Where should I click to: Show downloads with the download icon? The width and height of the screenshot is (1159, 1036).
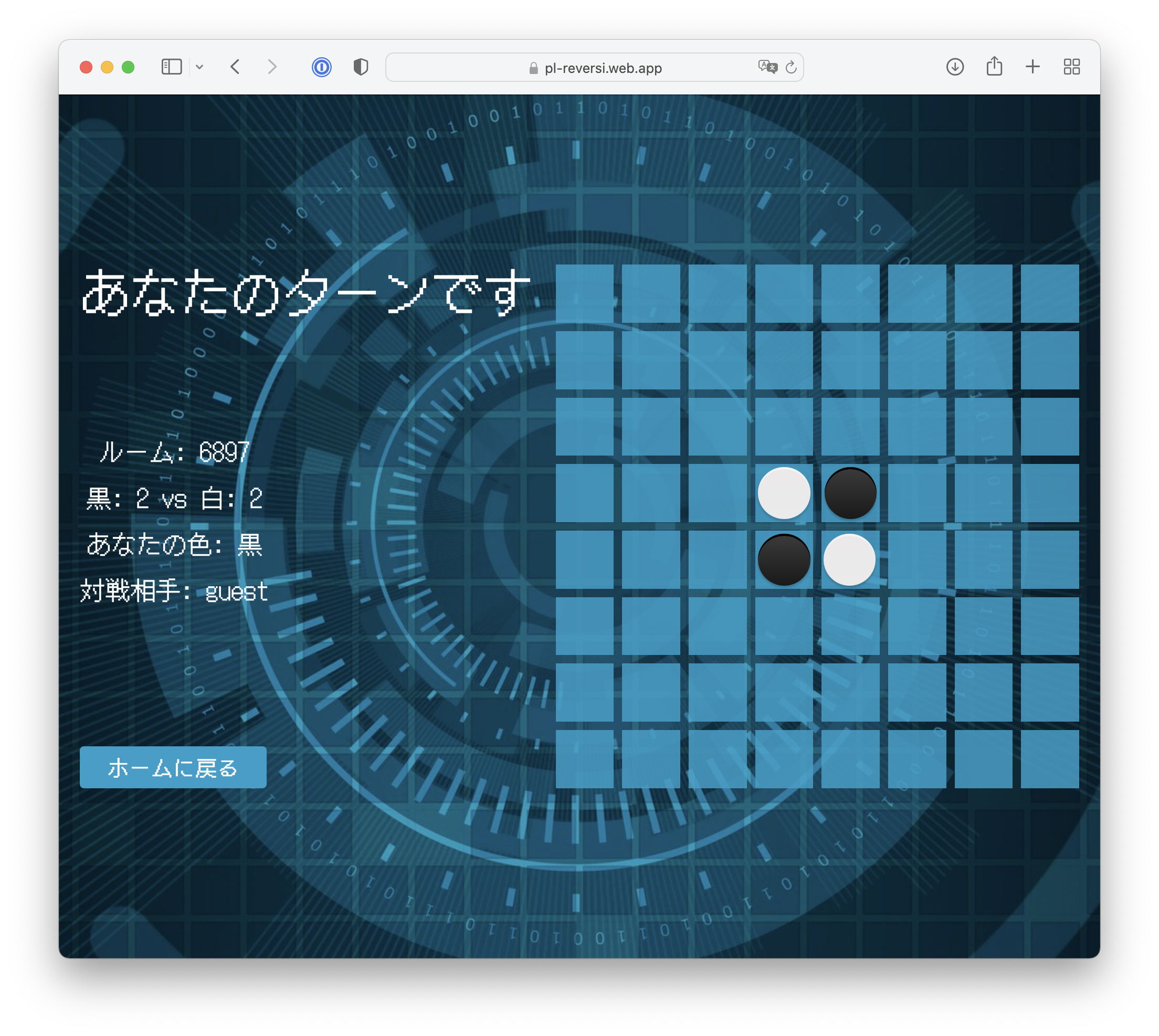tap(955, 67)
